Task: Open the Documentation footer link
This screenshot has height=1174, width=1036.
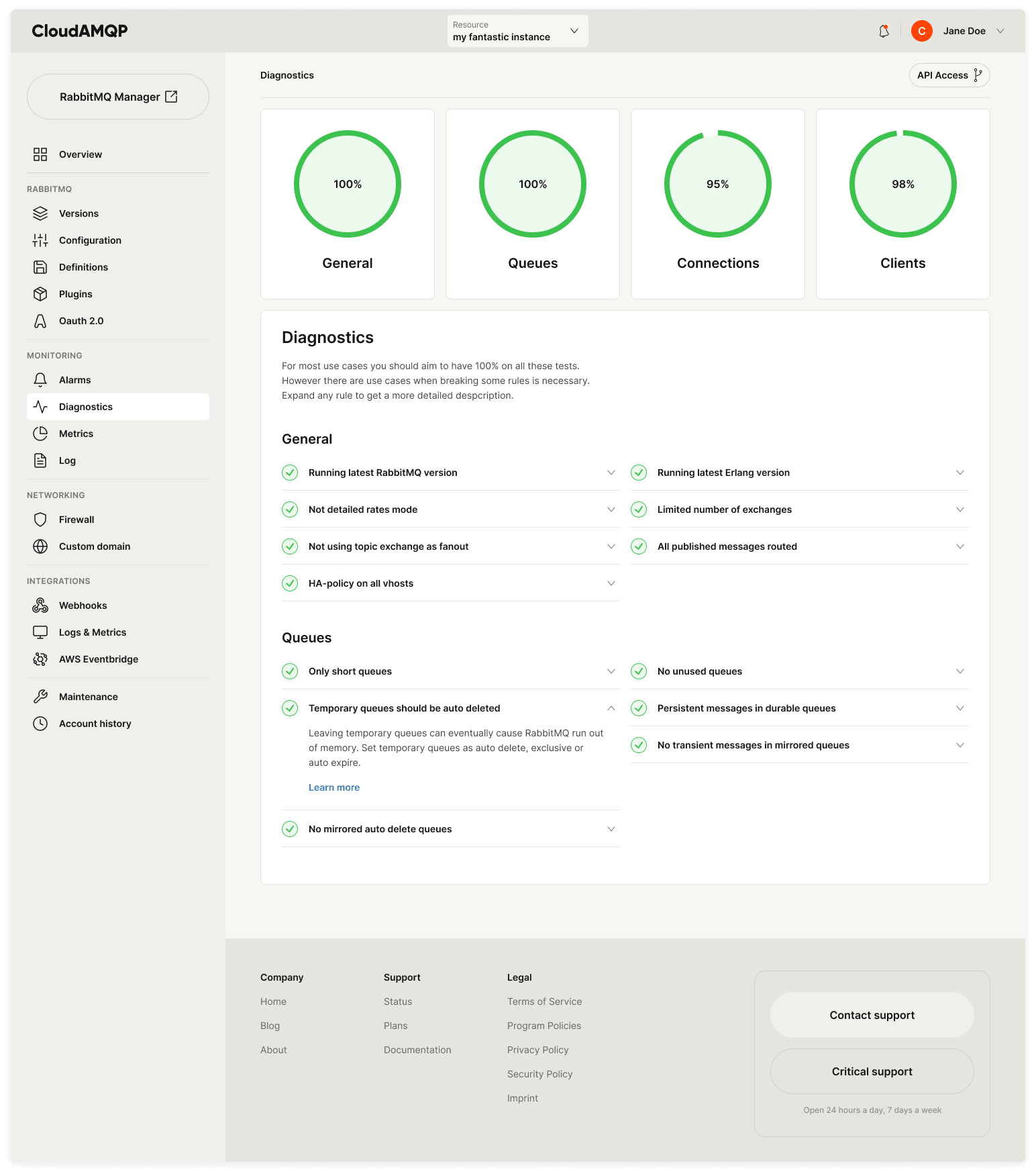Action: 417,1050
